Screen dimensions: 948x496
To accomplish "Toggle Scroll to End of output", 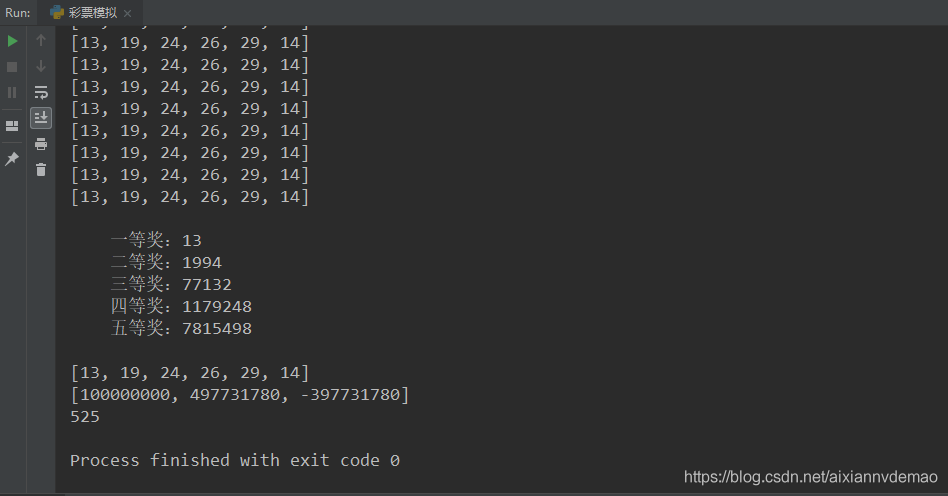I will click(x=41, y=118).
